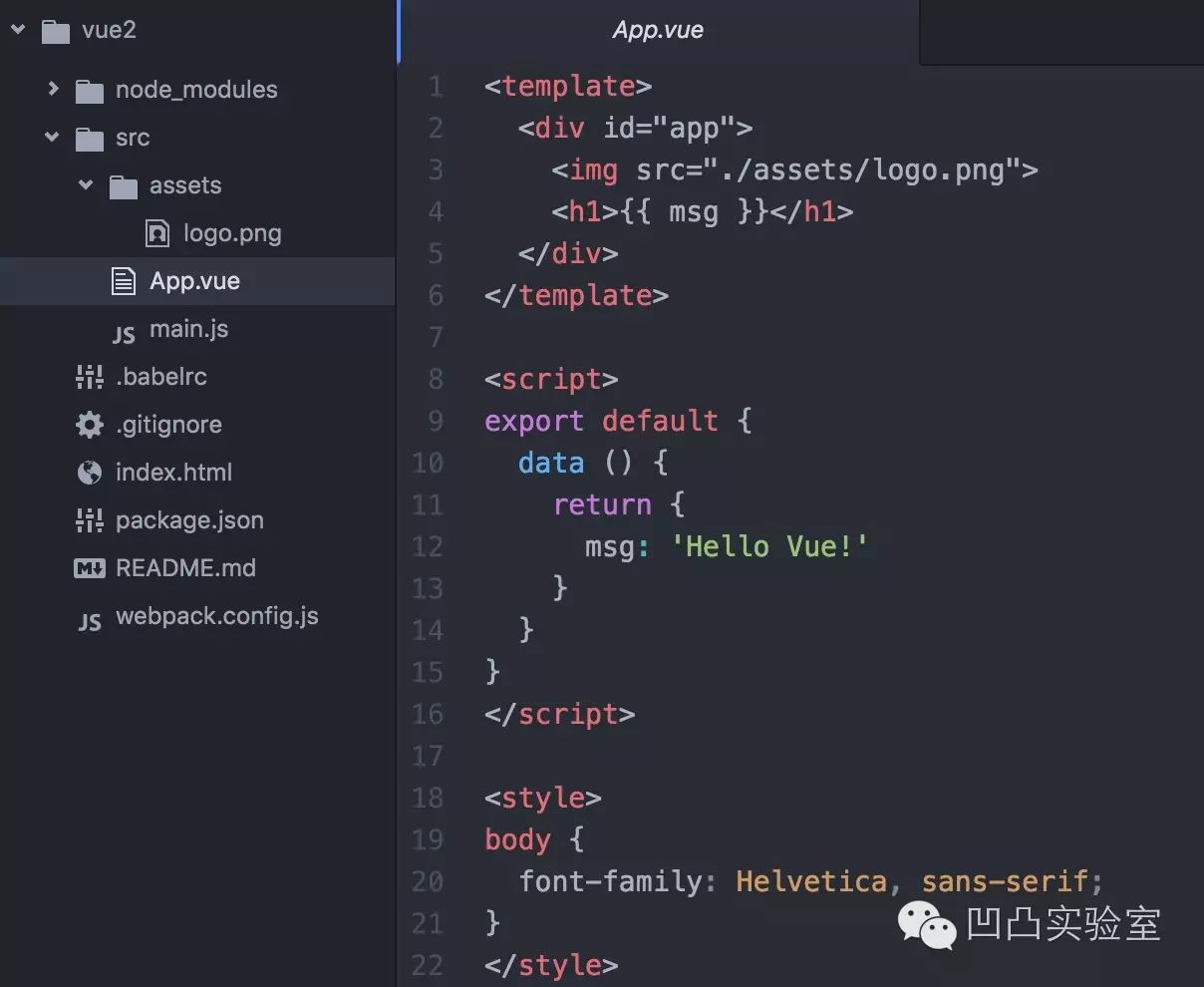Screen dimensions: 1204x987
Task: Click the export keyword
Action: [x=534, y=422]
